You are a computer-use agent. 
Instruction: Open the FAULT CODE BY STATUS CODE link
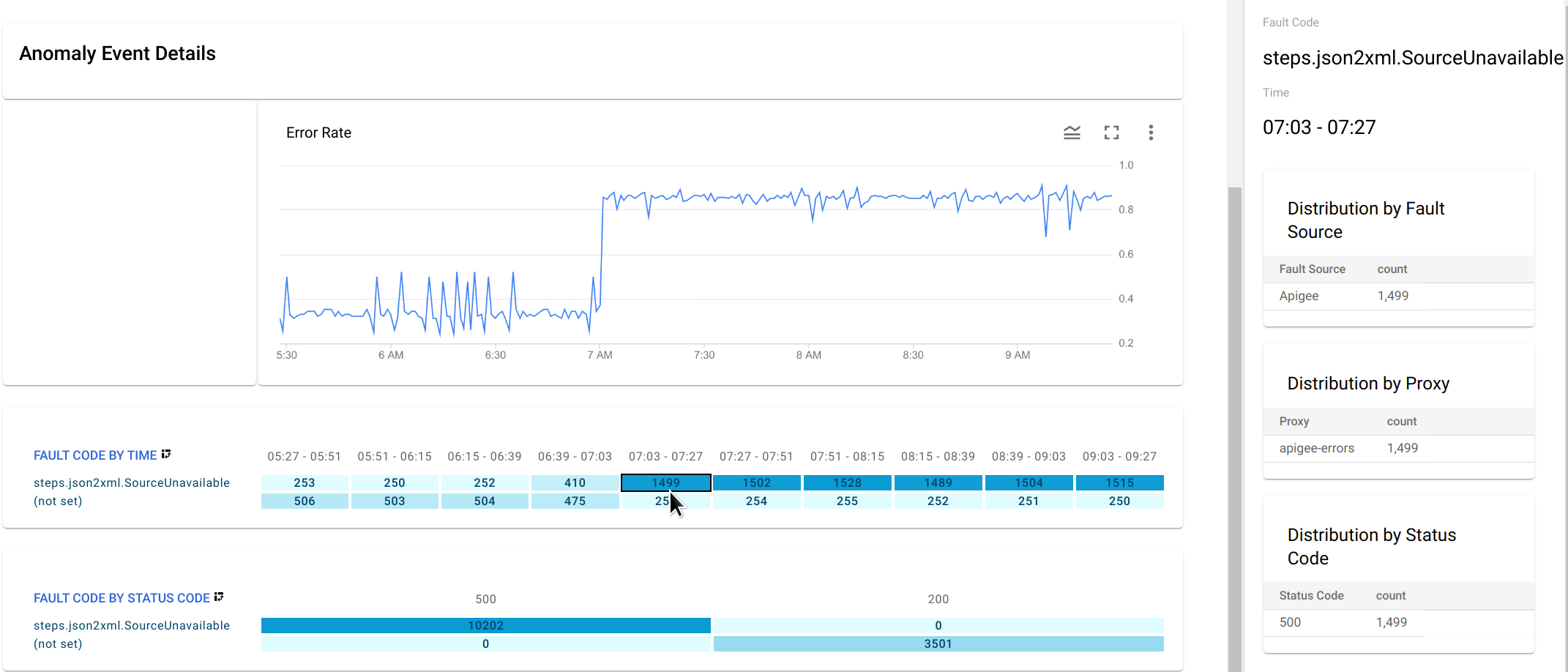coord(122,598)
